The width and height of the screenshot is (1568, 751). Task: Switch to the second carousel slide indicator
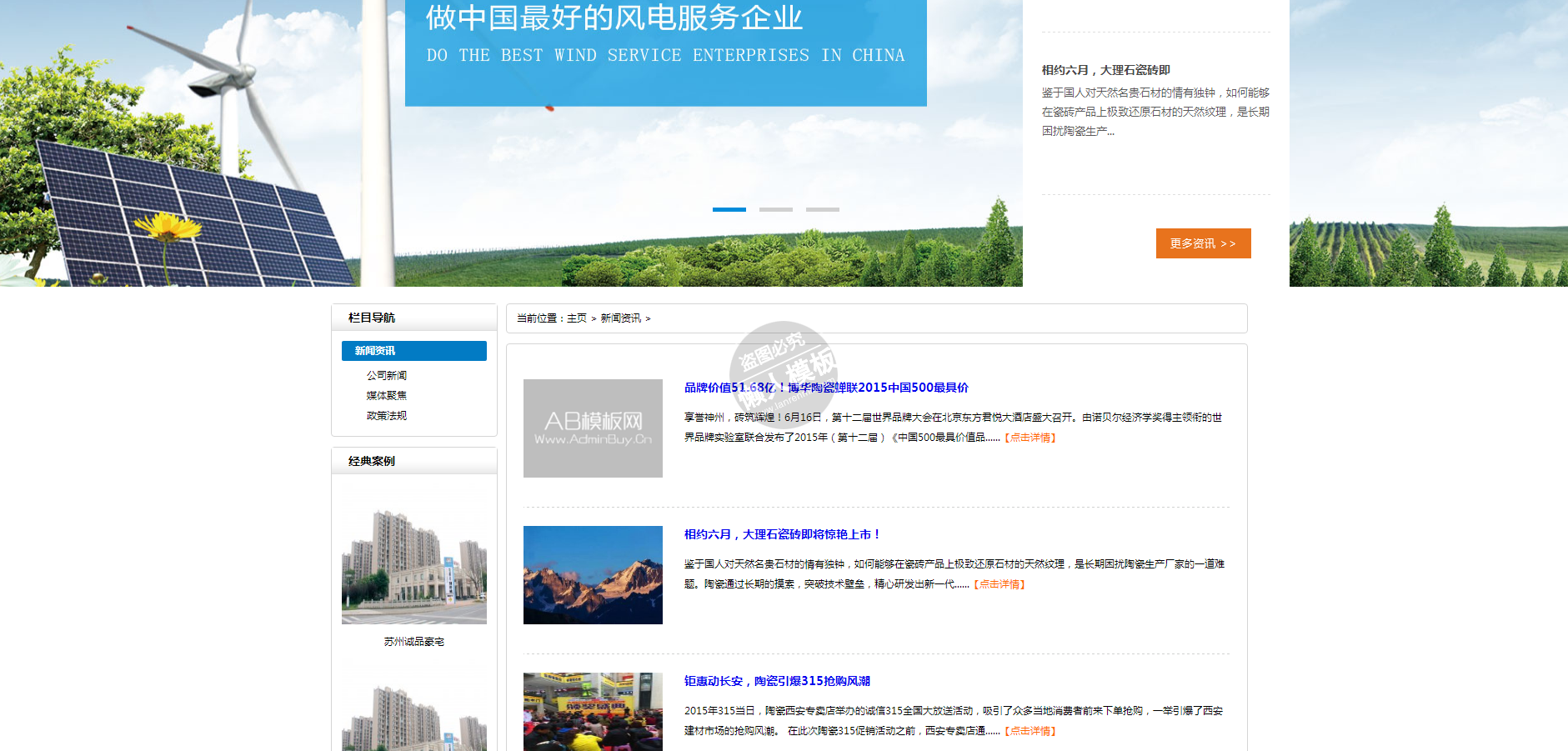coord(775,209)
